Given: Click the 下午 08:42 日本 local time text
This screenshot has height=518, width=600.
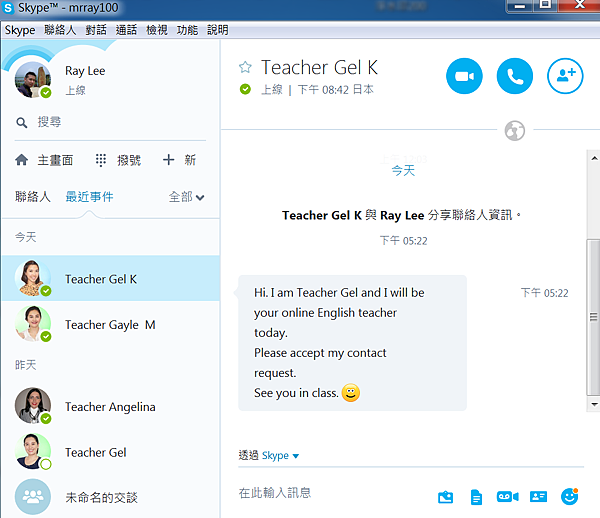Looking at the screenshot, I should [335, 90].
